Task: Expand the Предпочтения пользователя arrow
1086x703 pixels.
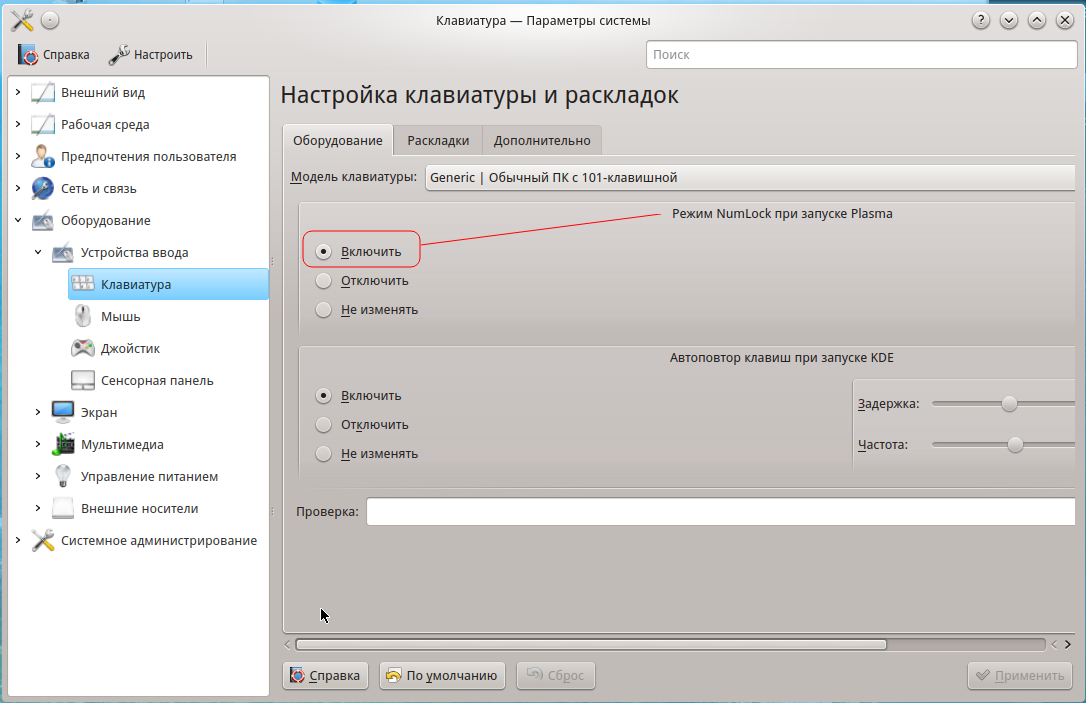Action: 18,156
